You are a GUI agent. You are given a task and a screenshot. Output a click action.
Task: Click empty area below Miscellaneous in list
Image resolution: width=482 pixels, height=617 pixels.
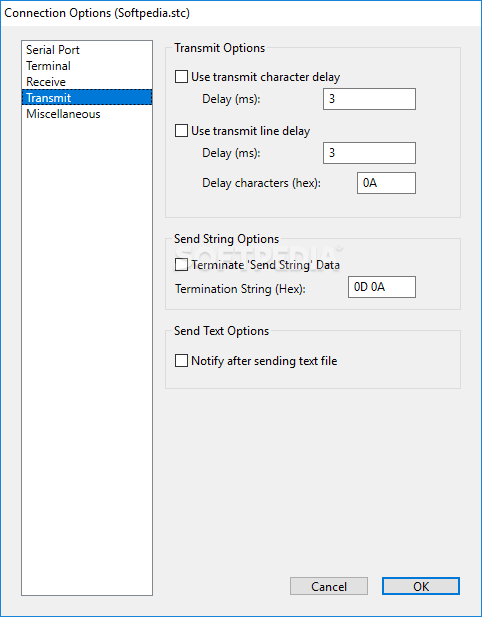[87, 354]
